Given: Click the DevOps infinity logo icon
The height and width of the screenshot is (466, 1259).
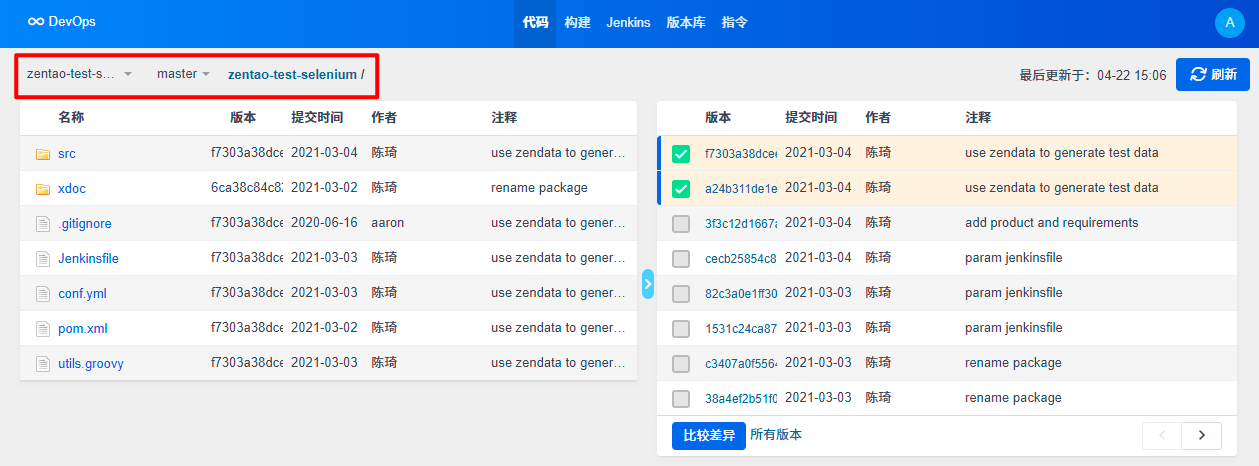Looking at the screenshot, I should [x=36, y=22].
